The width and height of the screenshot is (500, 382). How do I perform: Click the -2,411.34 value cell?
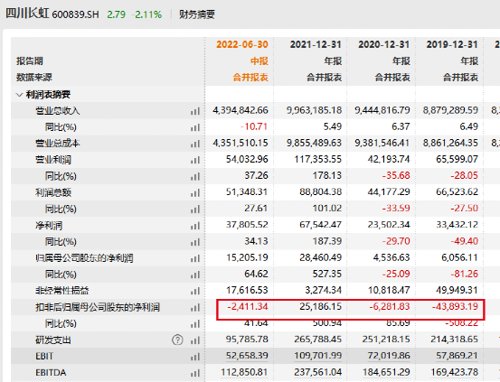(248, 307)
